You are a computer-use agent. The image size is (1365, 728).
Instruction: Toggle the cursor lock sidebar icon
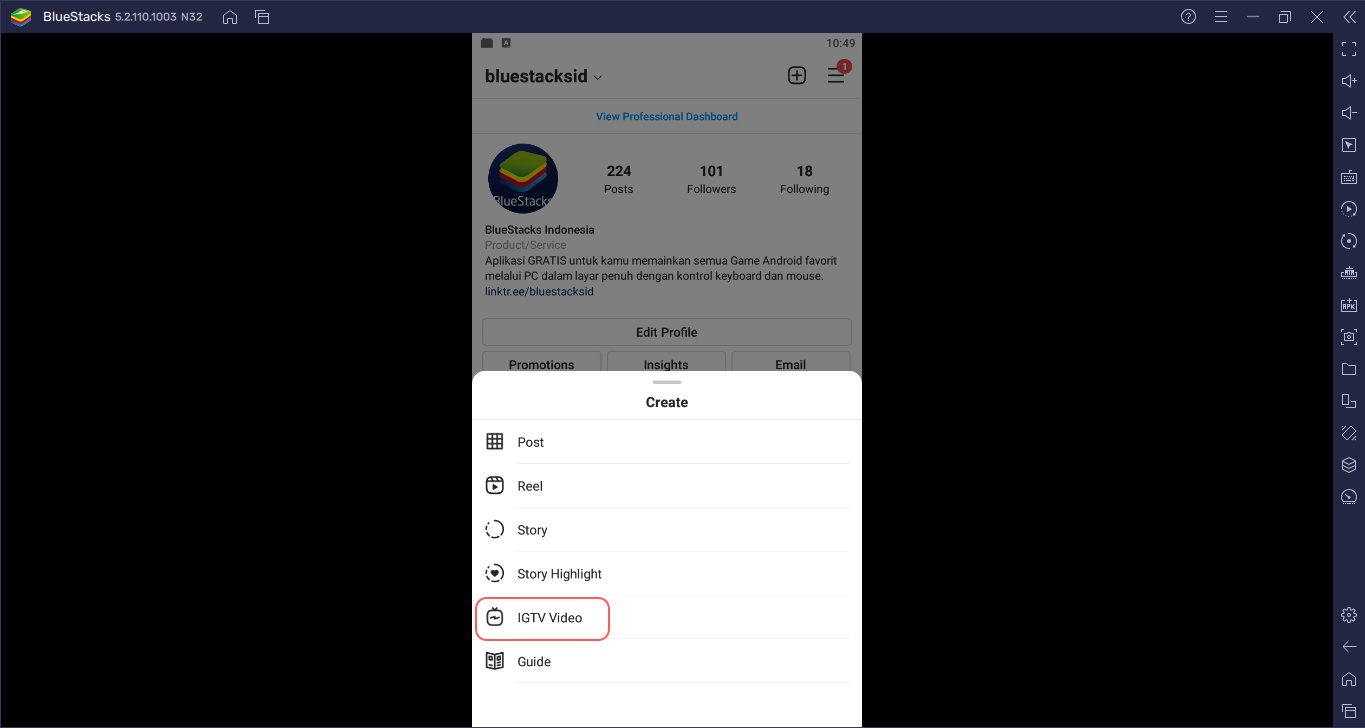1349,145
